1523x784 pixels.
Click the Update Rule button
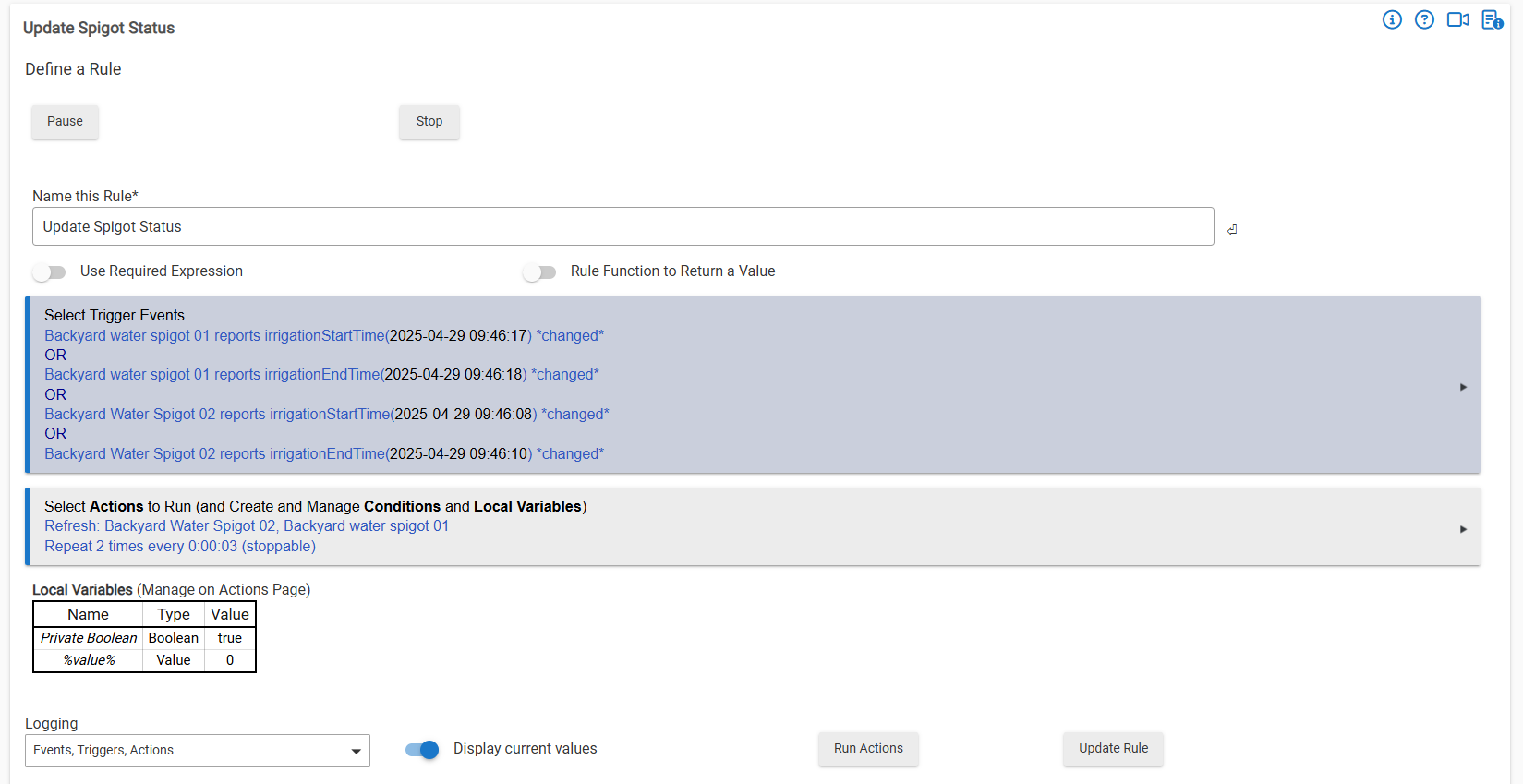coord(1113,748)
